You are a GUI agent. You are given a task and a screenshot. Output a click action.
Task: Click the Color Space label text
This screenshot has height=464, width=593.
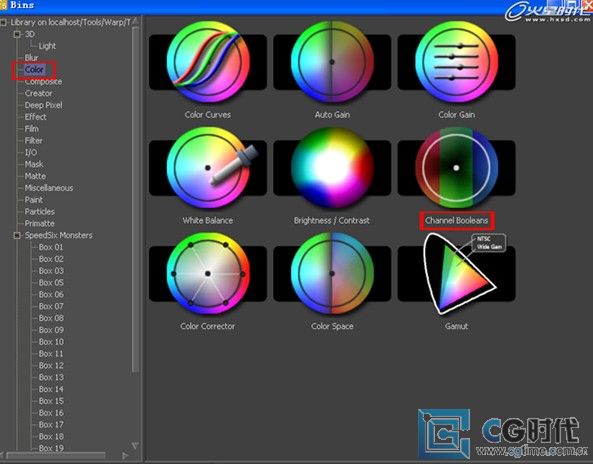(x=332, y=326)
